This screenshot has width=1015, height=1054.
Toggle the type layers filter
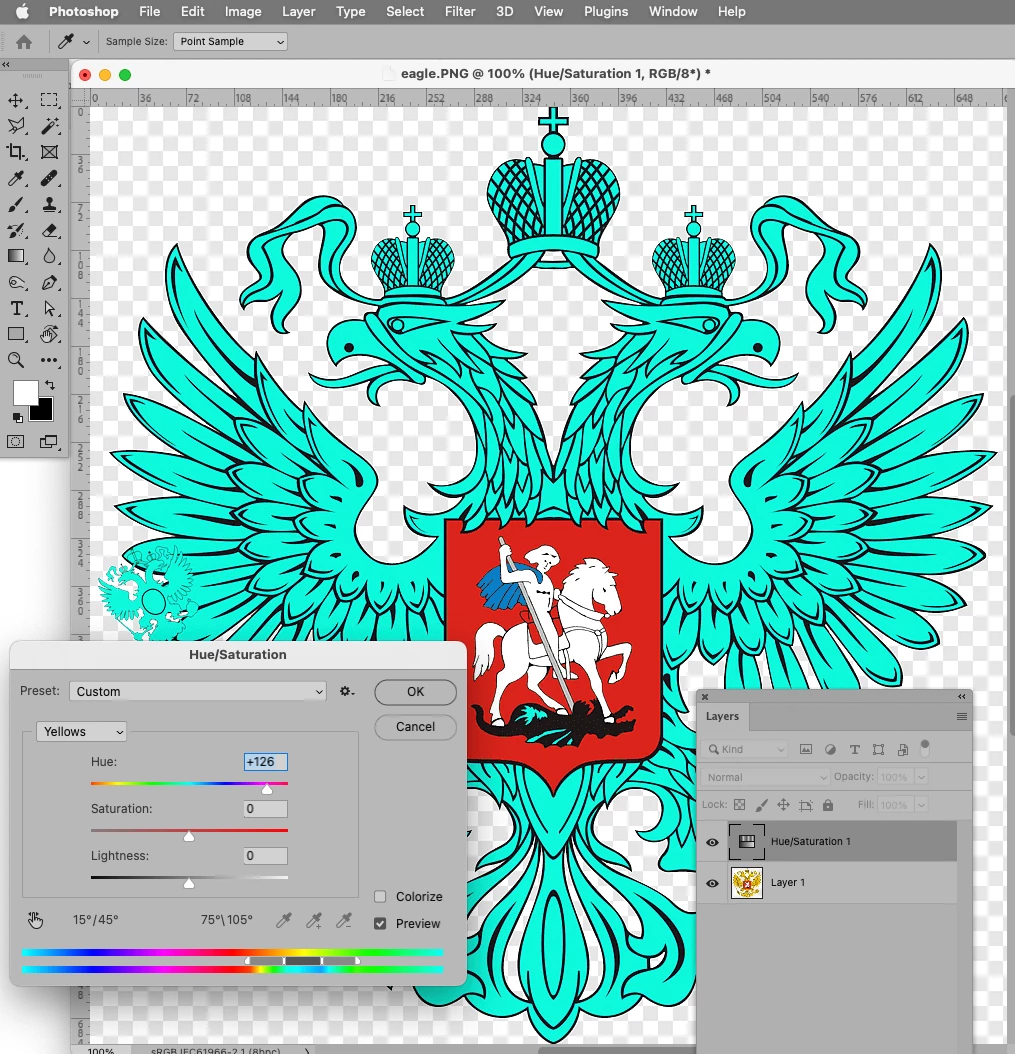pyautogui.click(x=854, y=749)
